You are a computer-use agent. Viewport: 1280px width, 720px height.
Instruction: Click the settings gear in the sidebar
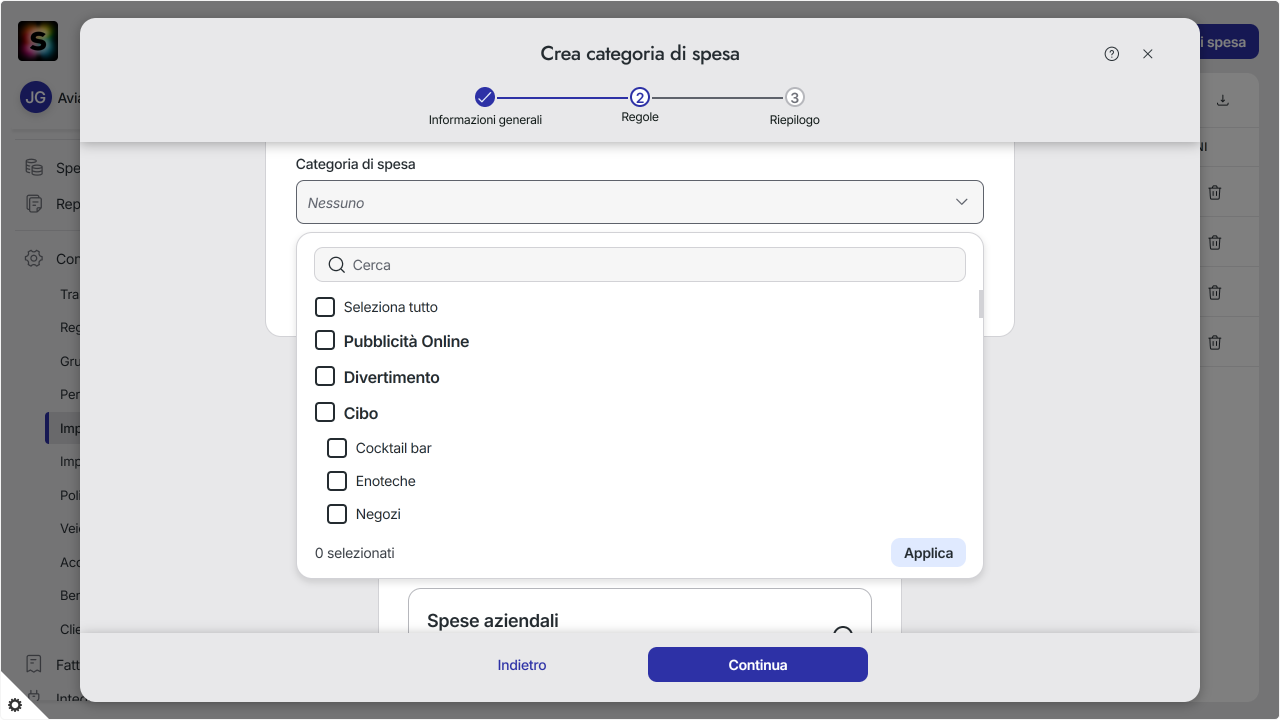coord(34,258)
